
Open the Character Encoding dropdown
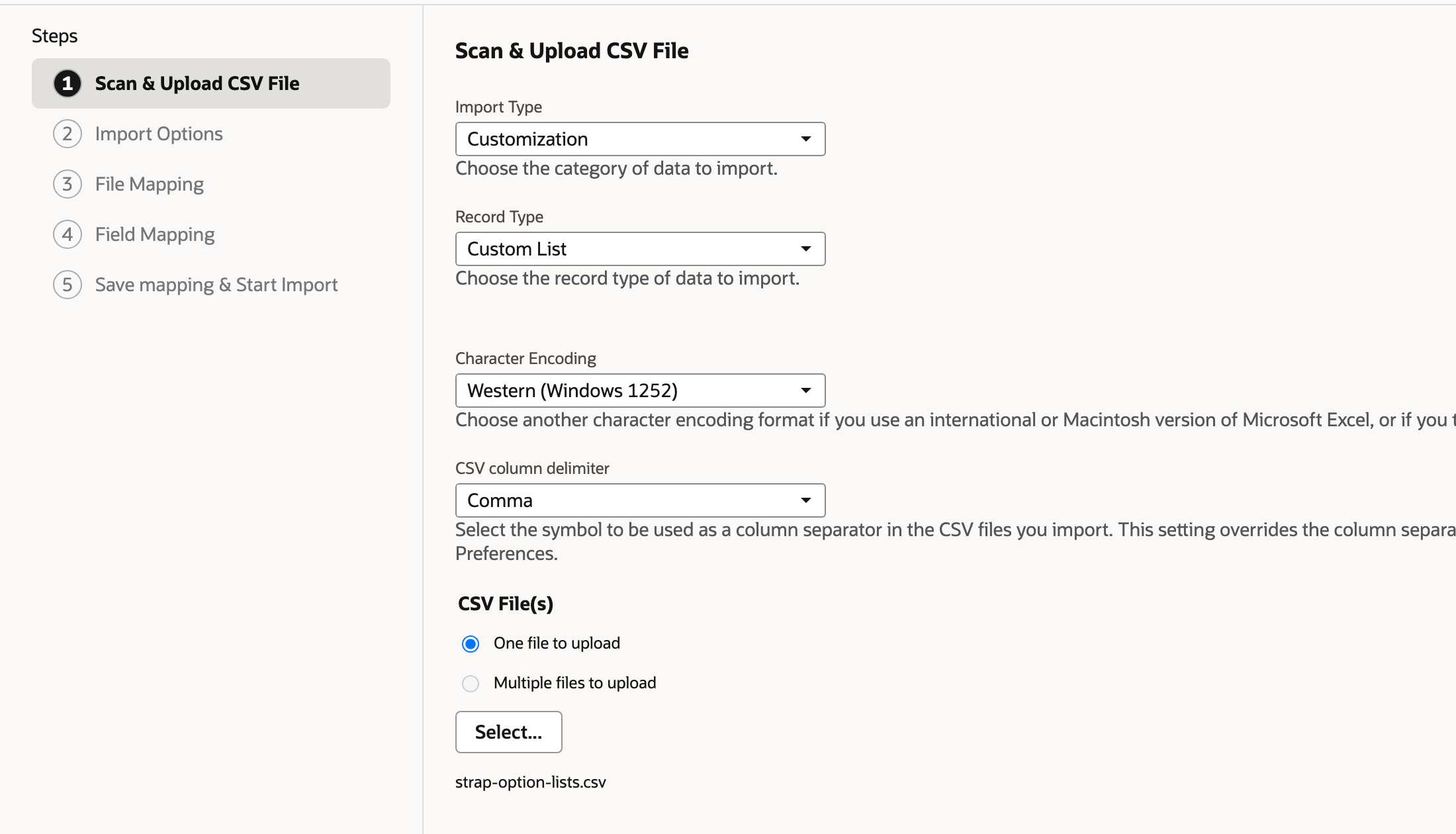click(640, 391)
